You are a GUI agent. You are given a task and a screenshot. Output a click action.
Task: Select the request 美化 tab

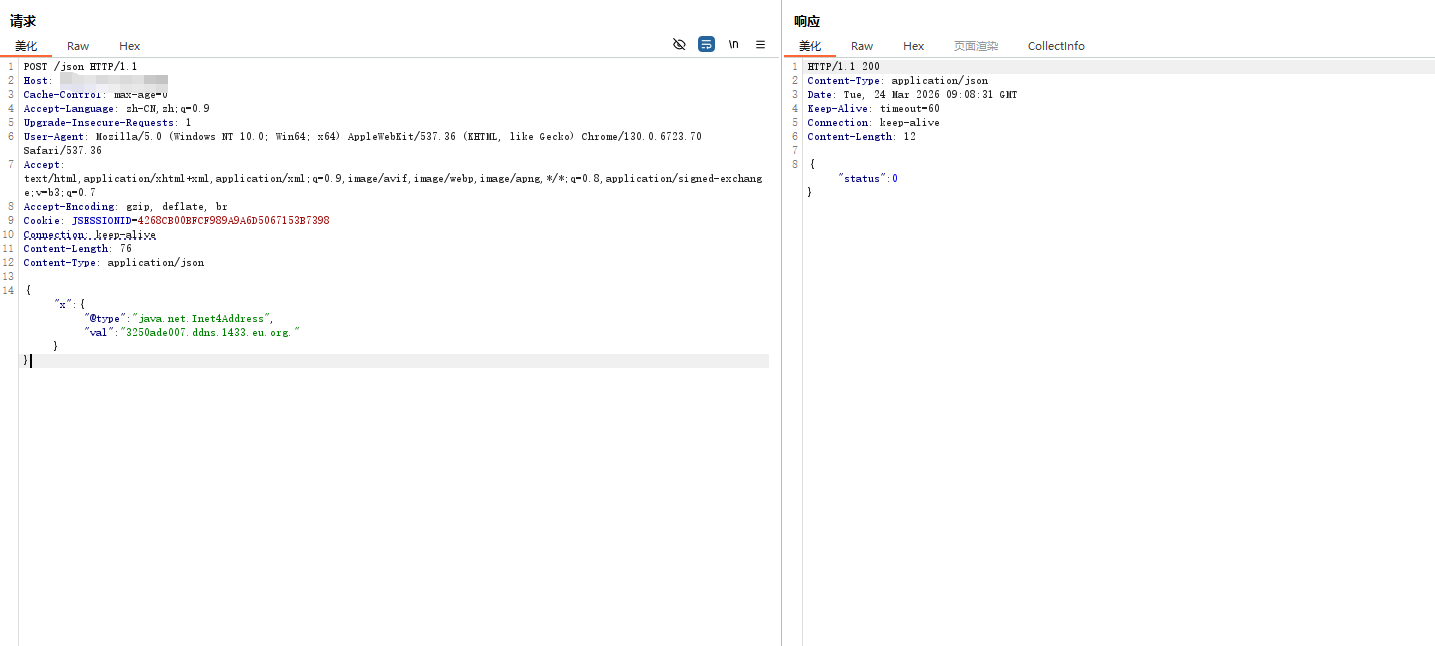click(26, 46)
